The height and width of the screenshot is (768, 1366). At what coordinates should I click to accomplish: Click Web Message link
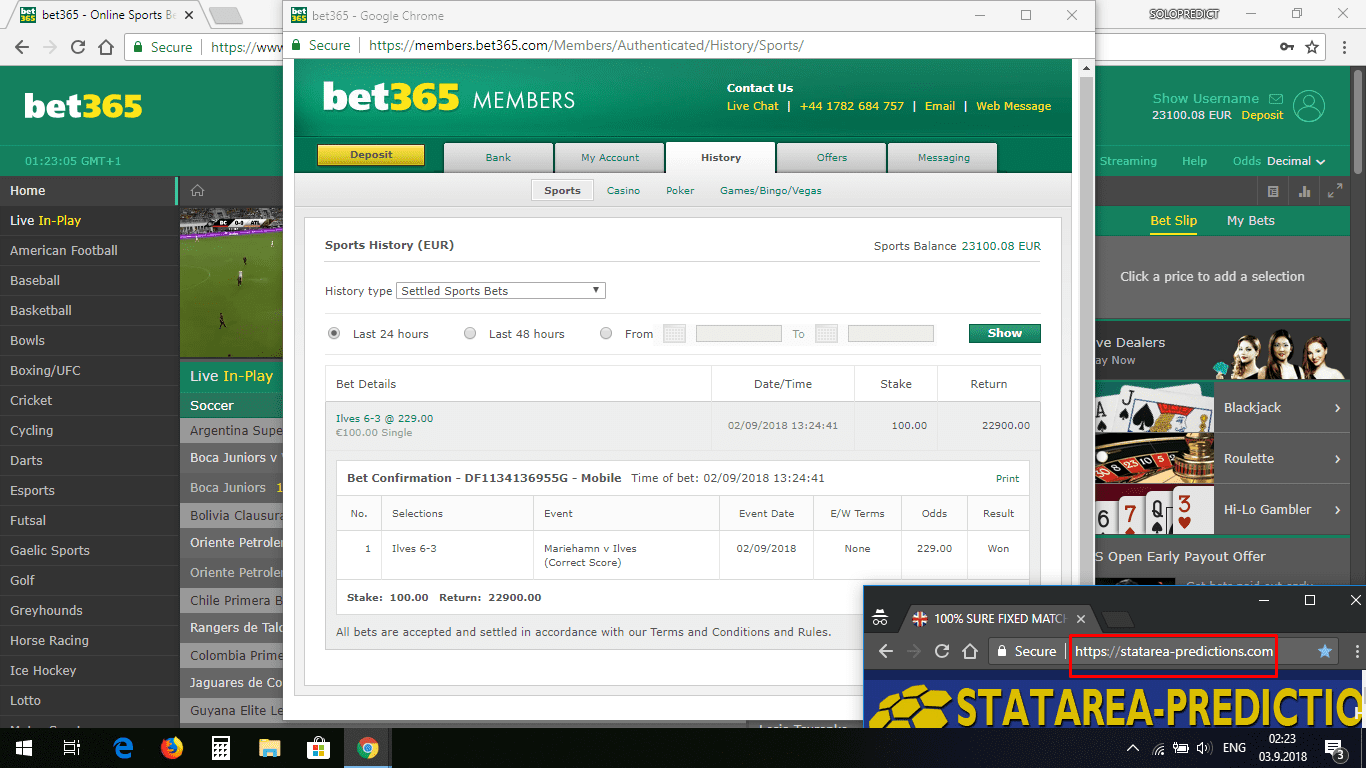[1013, 106]
